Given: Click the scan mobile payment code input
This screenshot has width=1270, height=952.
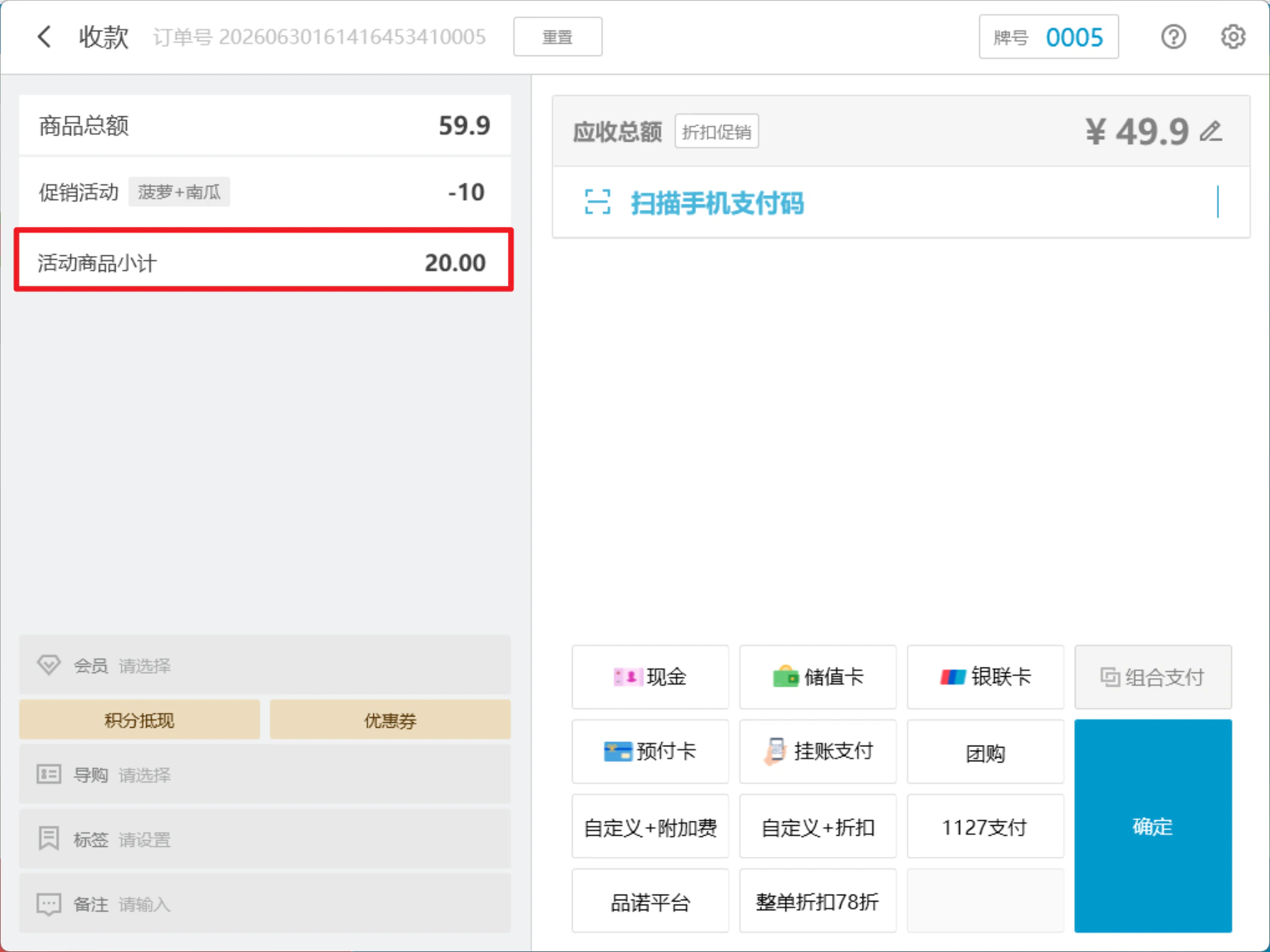Looking at the screenshot, I should (901, 202).
